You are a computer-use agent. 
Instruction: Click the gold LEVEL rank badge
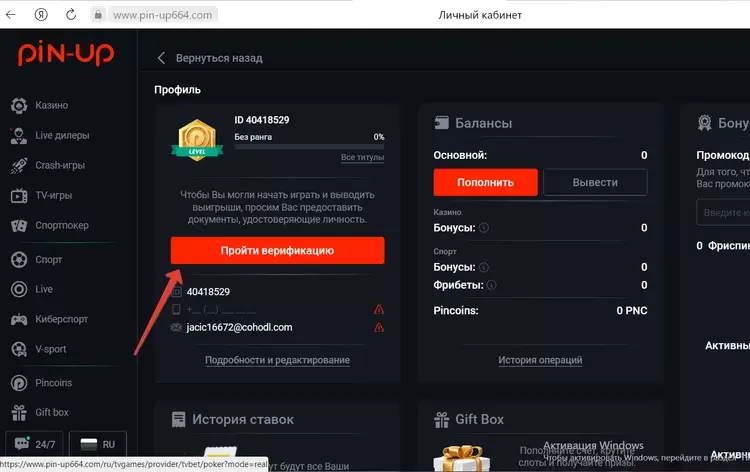[197, 140]
